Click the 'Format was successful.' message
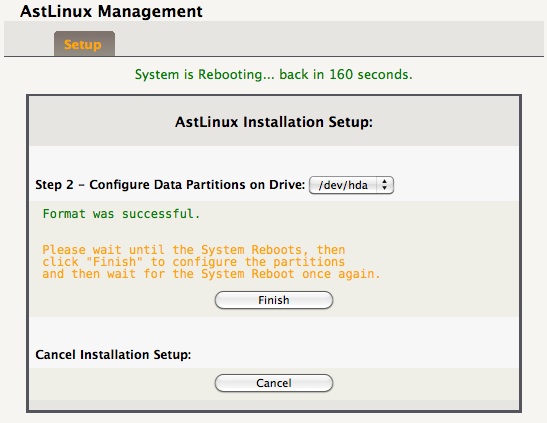 tap(121, 213)
